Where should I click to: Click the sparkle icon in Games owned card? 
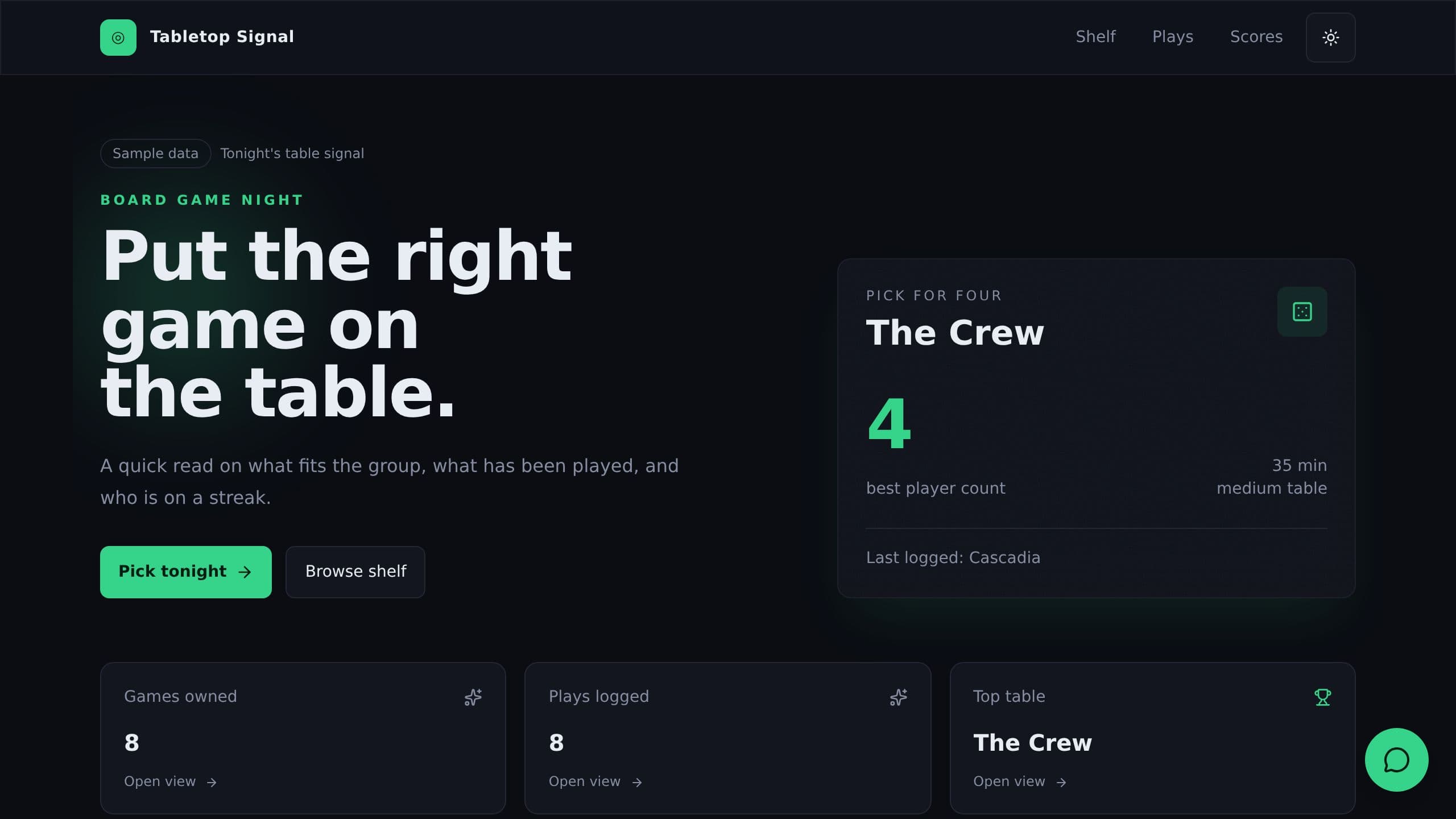(x=473, y=697)
